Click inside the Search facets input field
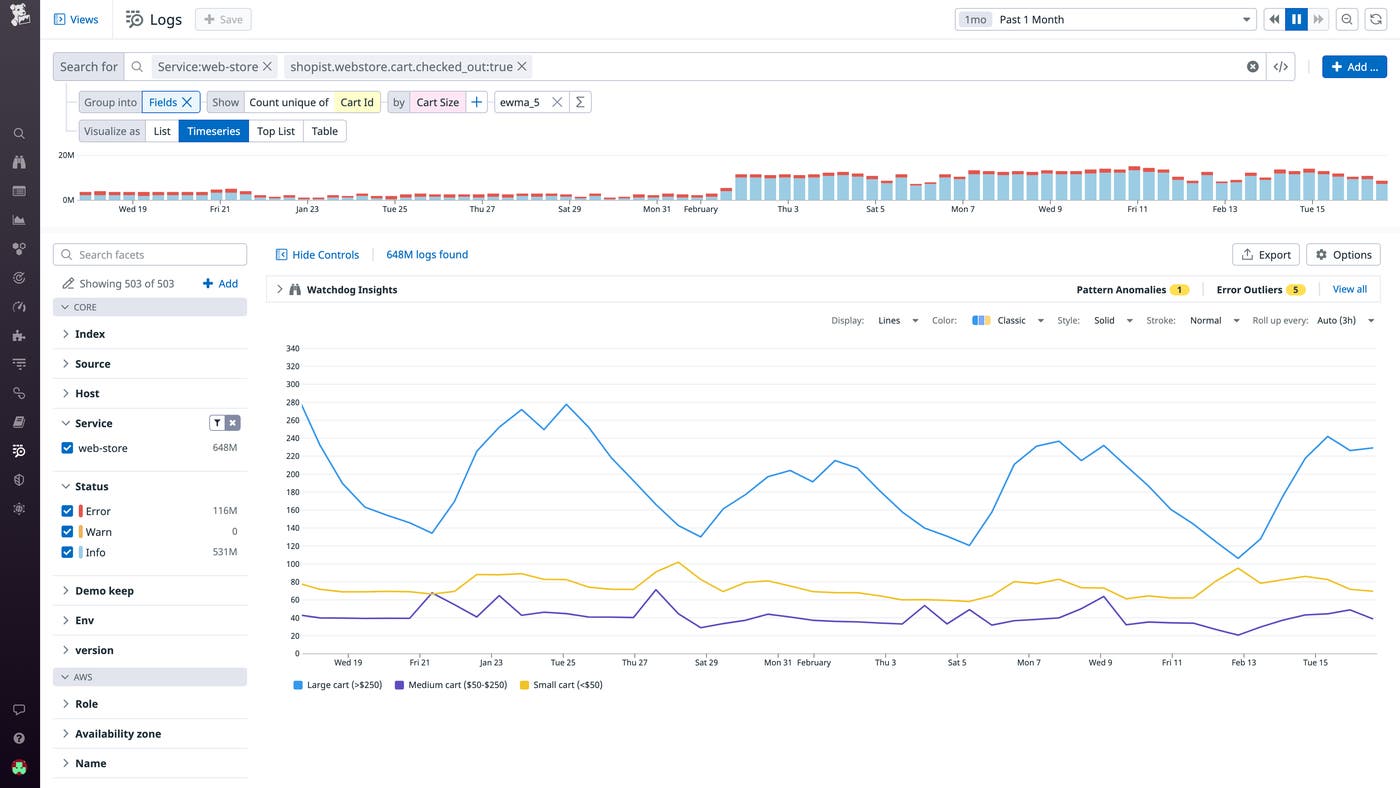1400x788 pixels. 150,254
